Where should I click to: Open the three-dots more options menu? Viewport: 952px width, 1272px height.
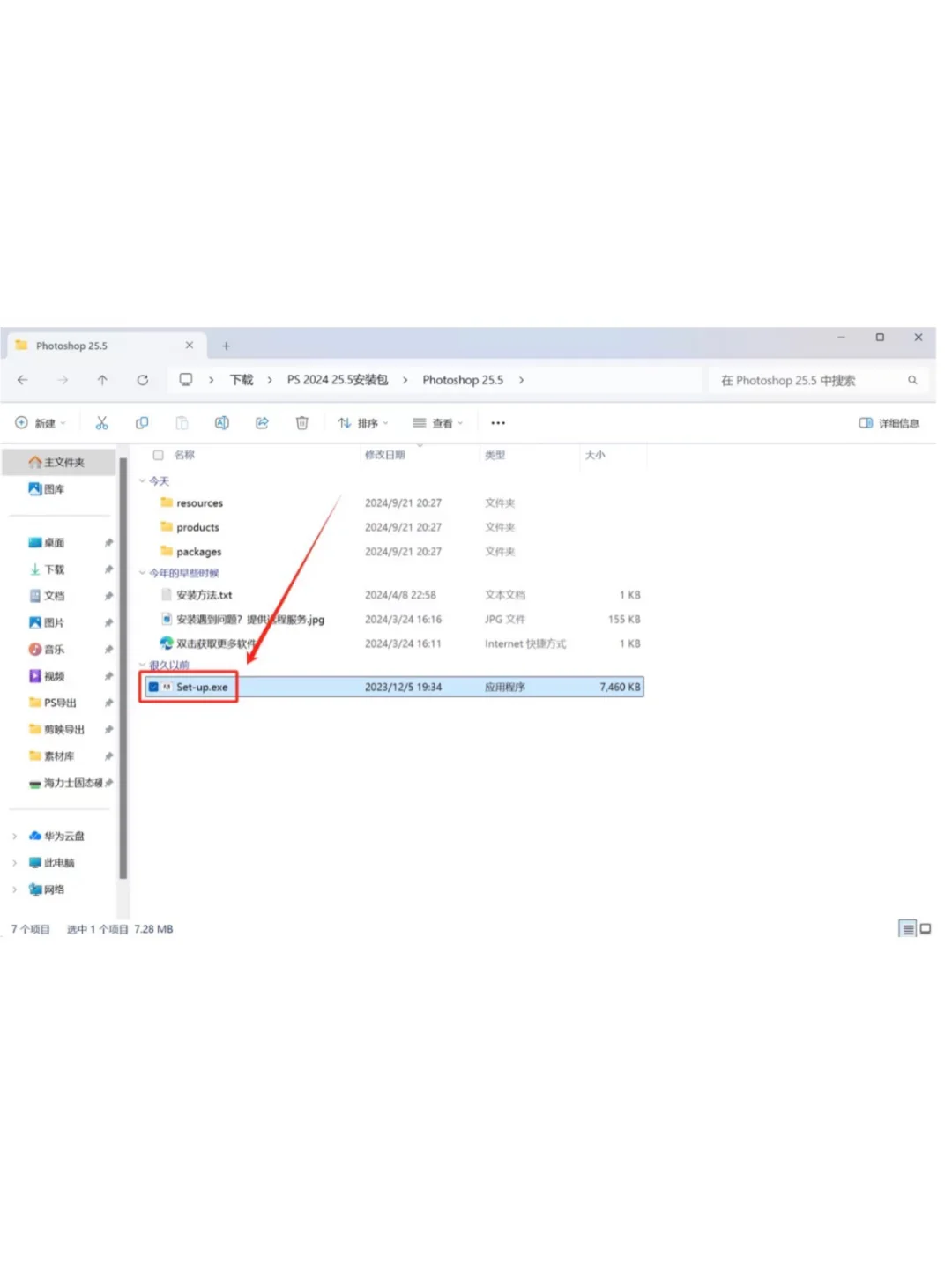[498, 423]
